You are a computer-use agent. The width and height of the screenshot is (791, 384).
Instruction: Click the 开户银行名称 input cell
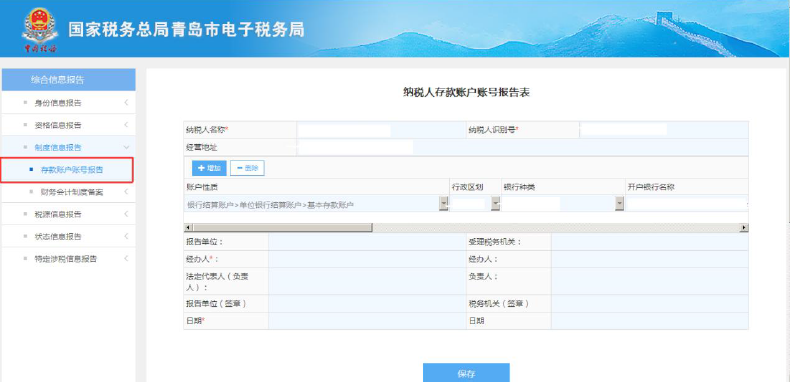(x=687, y=204)
